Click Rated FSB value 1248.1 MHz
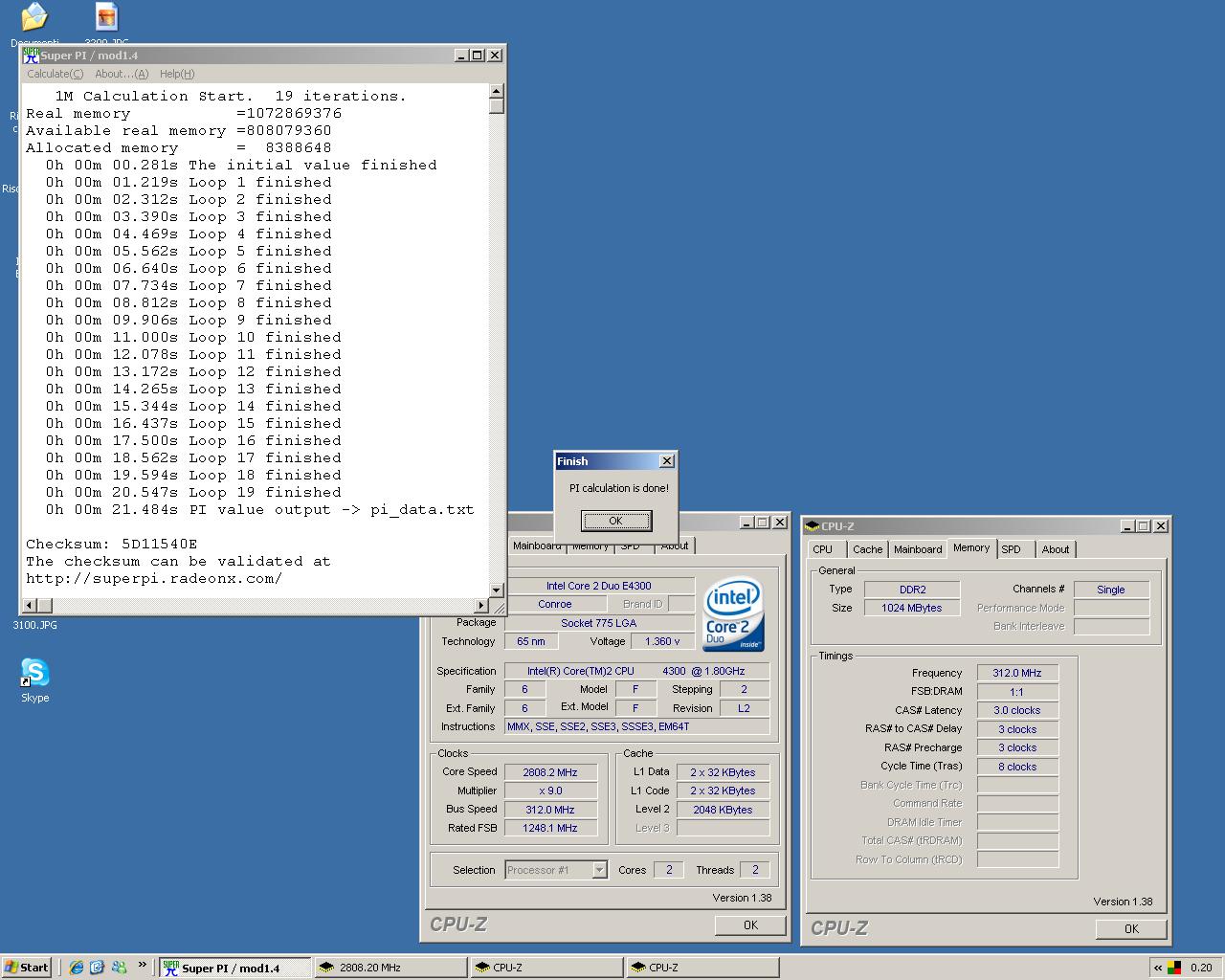 [550, 828]
